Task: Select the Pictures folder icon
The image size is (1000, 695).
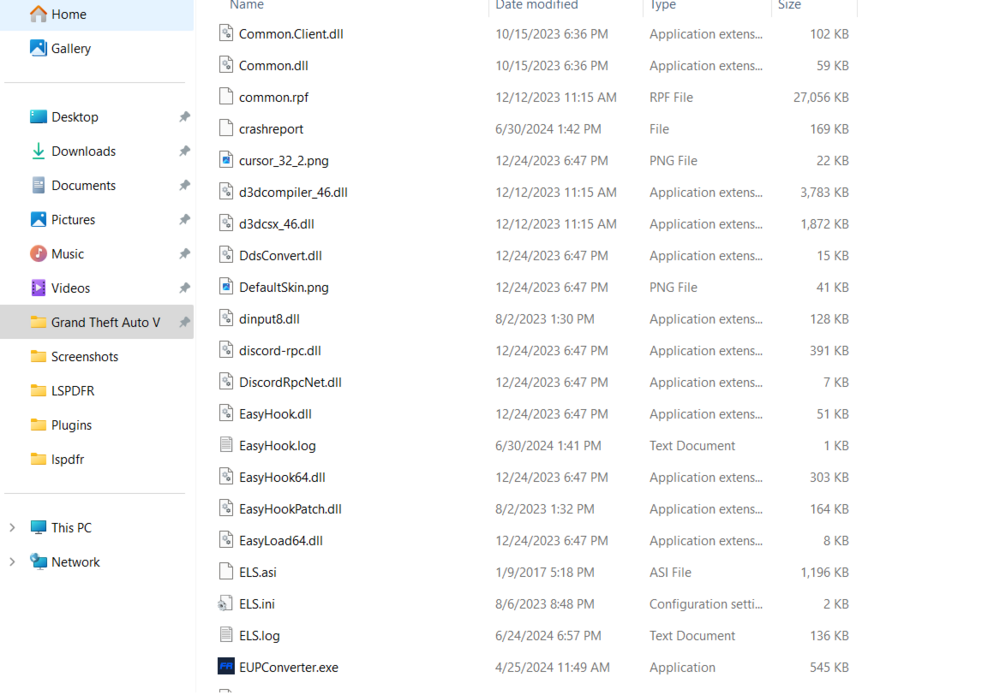Action: pyautogui.click(x=39, y=219)
